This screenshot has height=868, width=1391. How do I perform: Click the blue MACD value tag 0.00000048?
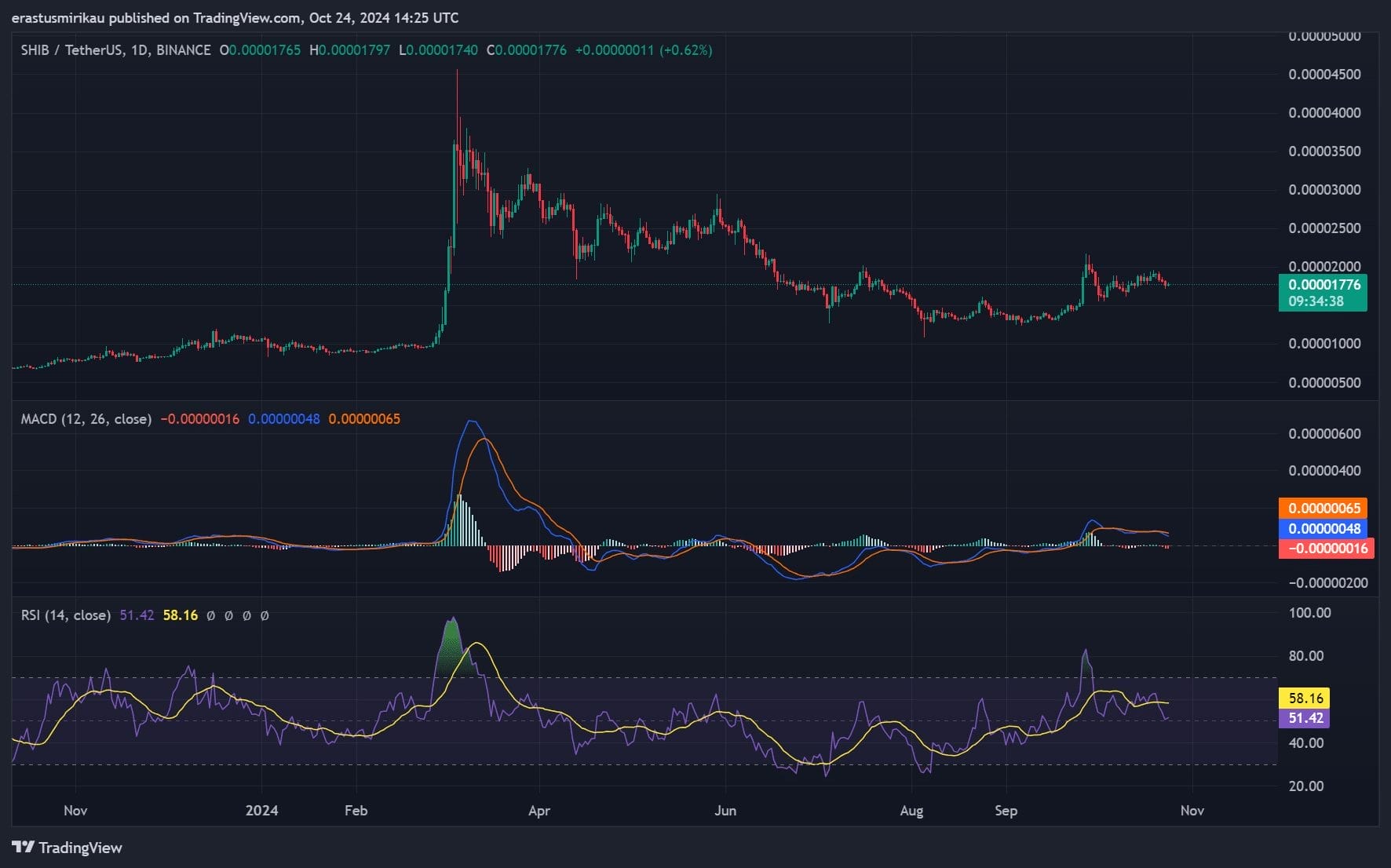[x=1323, y=528]
